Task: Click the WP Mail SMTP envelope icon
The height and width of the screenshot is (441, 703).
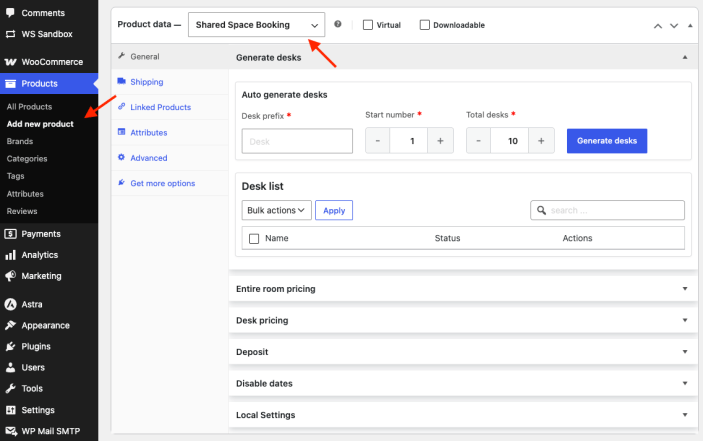Action: [10, 431]
